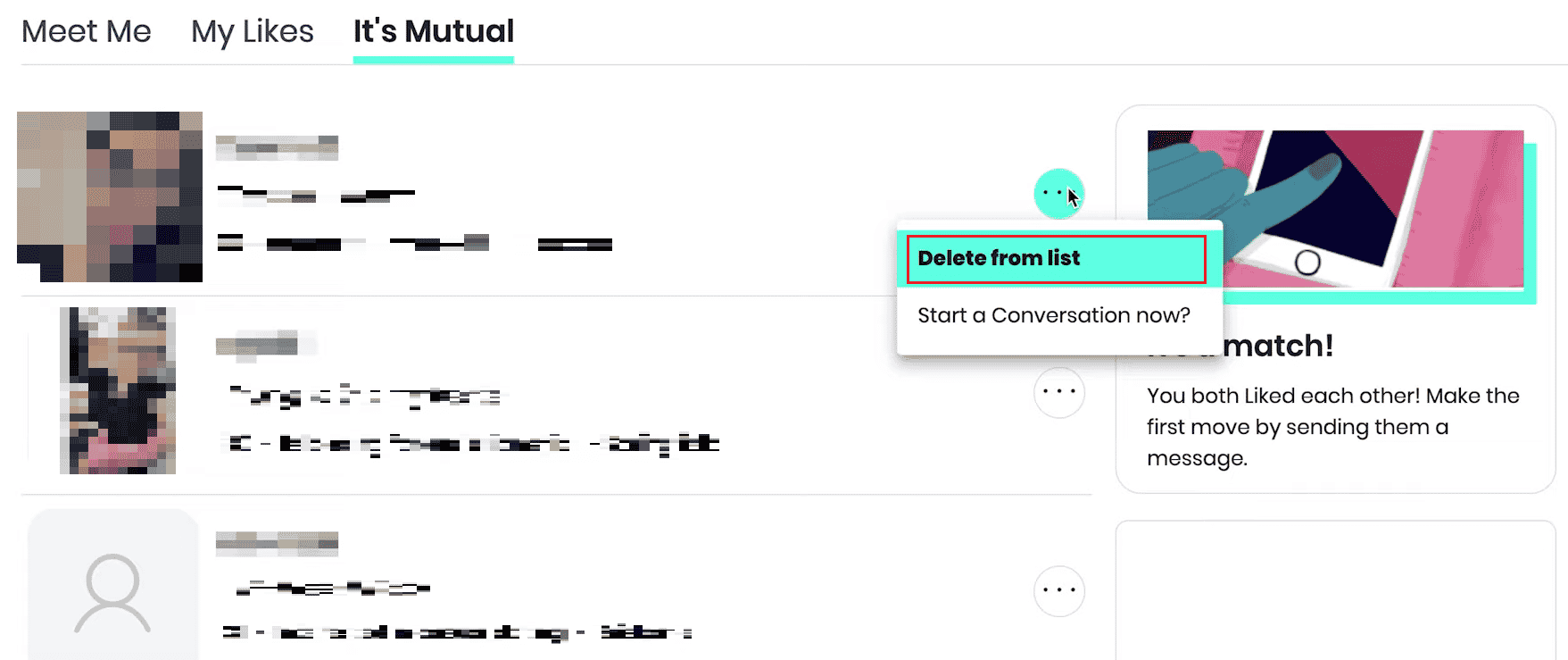
Task: Click the second match's three-dot menu circle
Action: [x=1058, y=391]
